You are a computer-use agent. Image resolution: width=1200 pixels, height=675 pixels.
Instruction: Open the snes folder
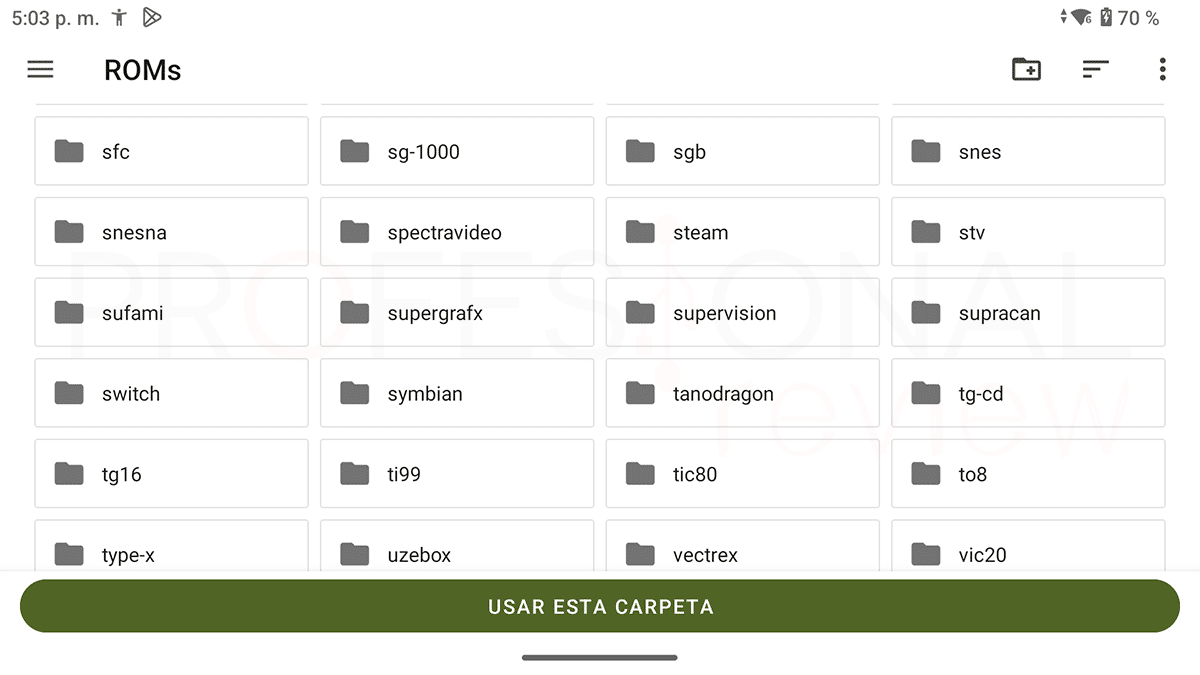[x=1028, y=151]
